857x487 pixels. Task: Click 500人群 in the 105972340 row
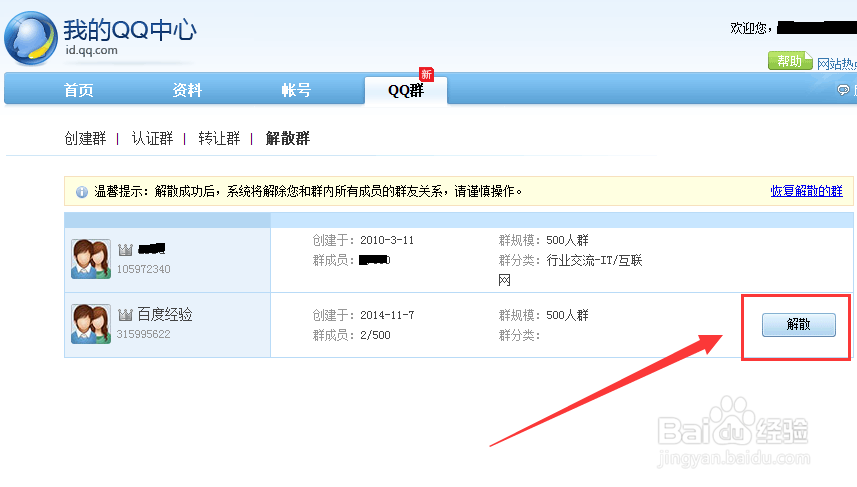(x=567, y=240)
